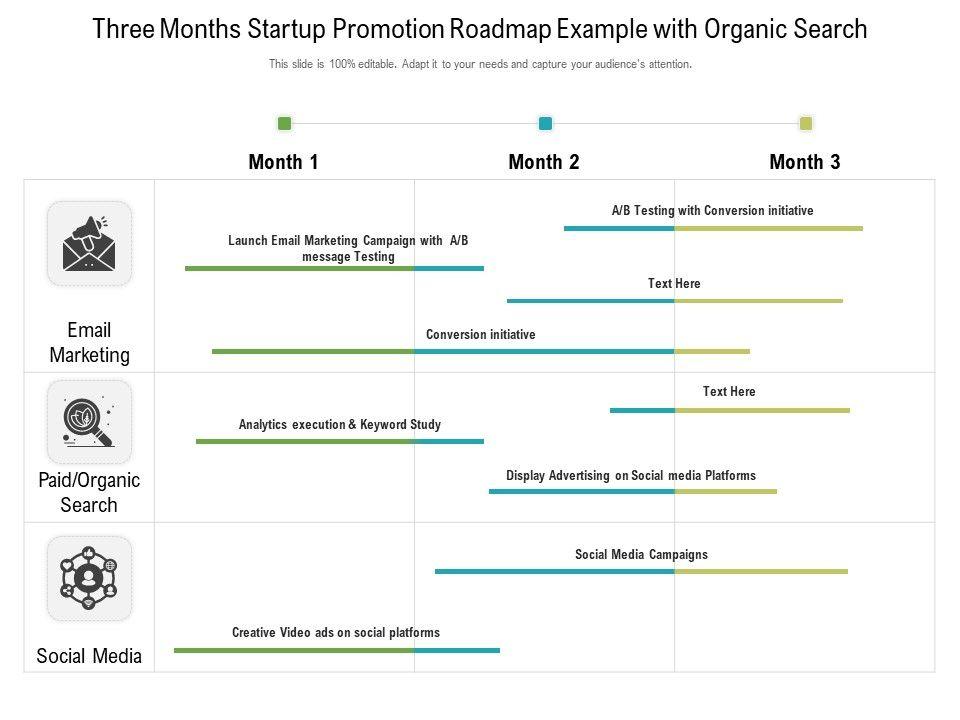960x720 pixels.
Task: Select the Conversion initiative task label
Action: [480, 334]
